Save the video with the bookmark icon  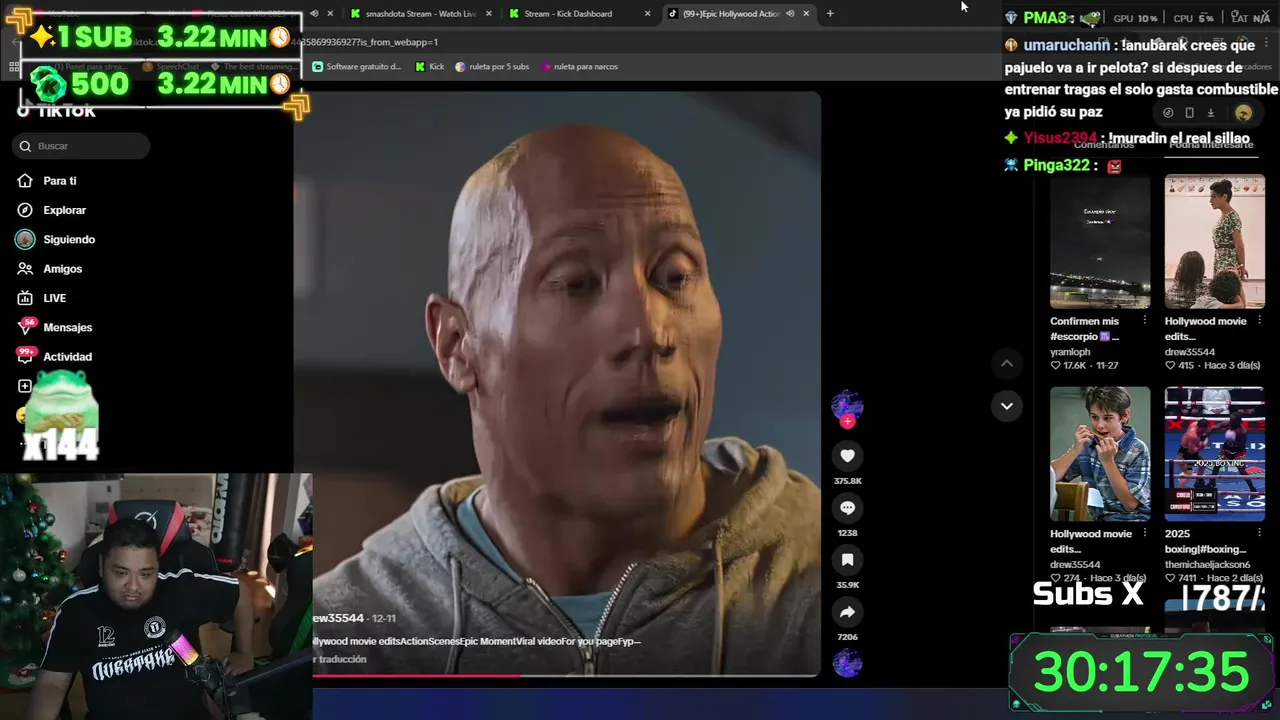tap(847, 560)
